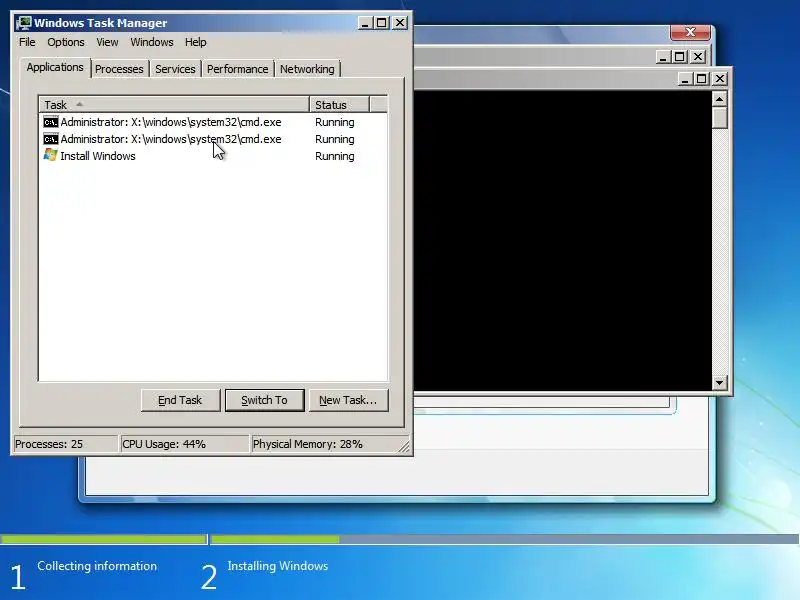Click the CPU Usage: 44% status entry
Image resolution: width=800 pixels, height=600 pixels.
click(x=184, y=444)
